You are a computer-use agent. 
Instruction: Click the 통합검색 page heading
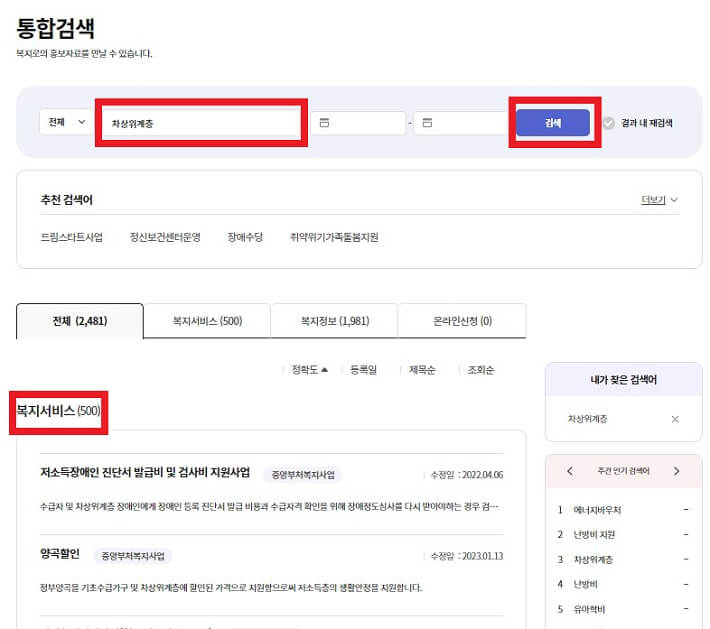pos(55,28)
